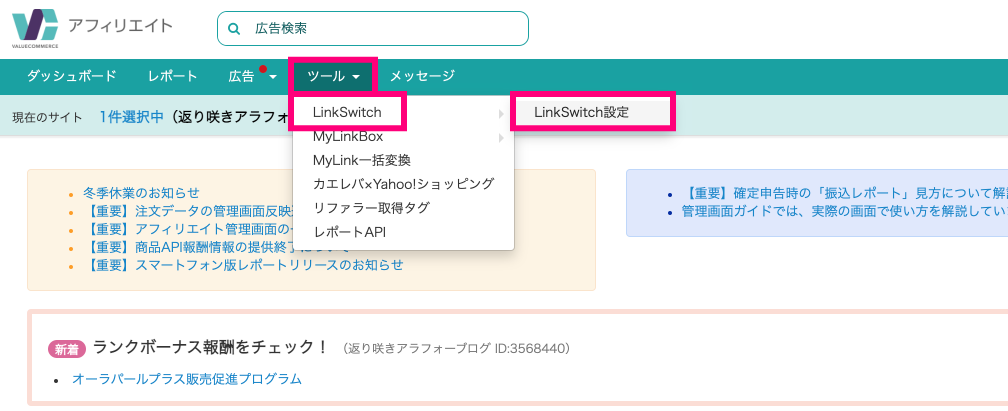
Task: Open the 冬季休業のお知らせ link
Action: pyautogui.click(x=141, y=192)
